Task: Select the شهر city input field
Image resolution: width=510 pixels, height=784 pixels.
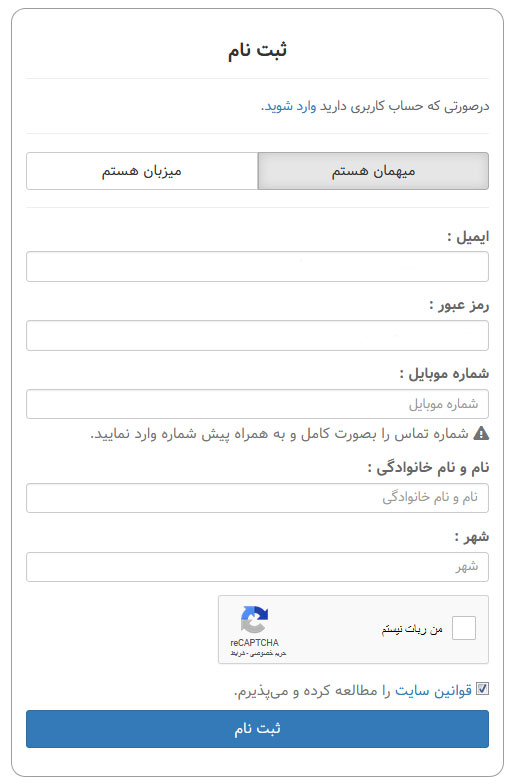Action: [x=257, y=567]
